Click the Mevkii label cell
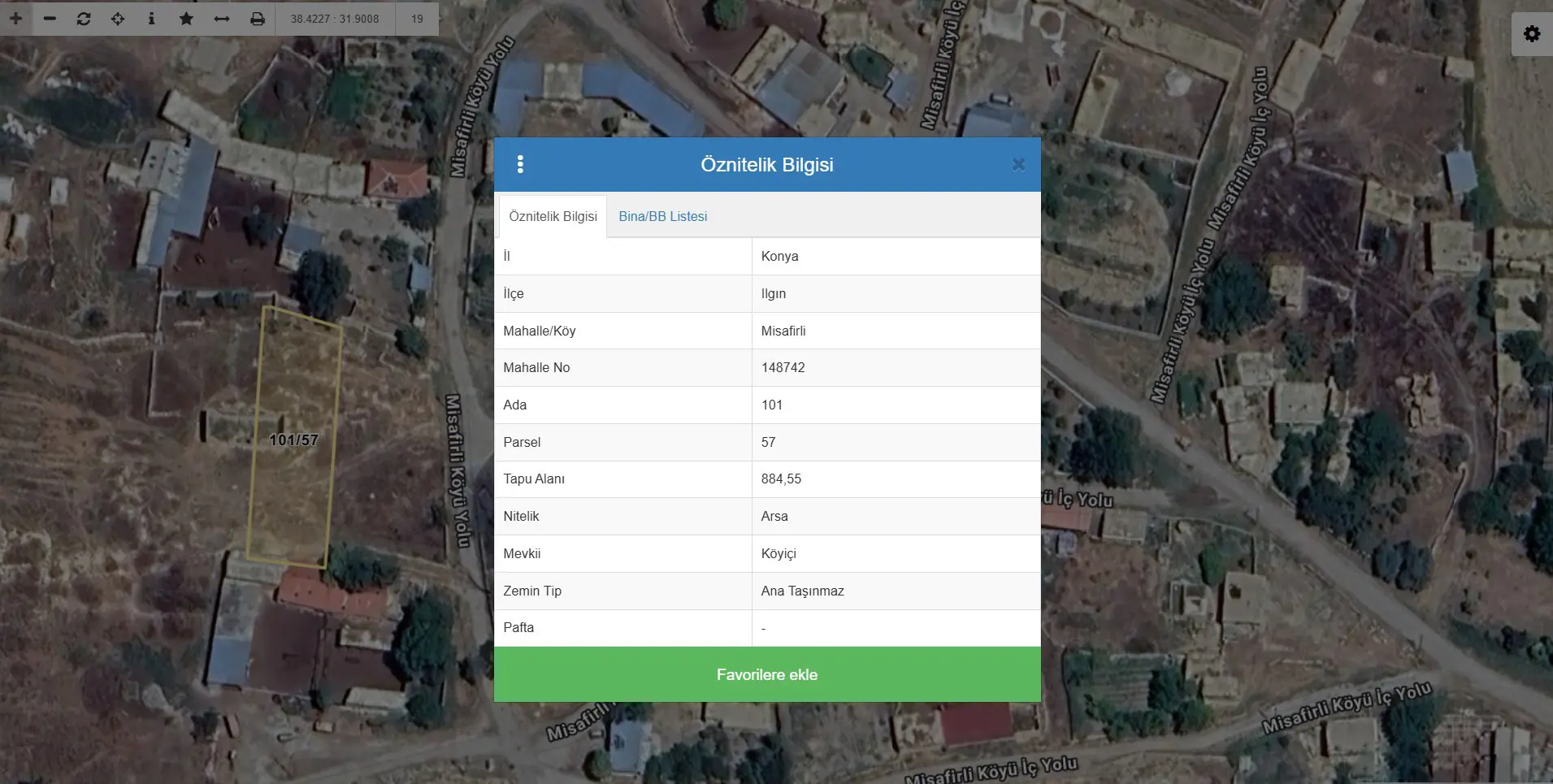The width and height of the screenshot is (1553, 784). [623, 553]
